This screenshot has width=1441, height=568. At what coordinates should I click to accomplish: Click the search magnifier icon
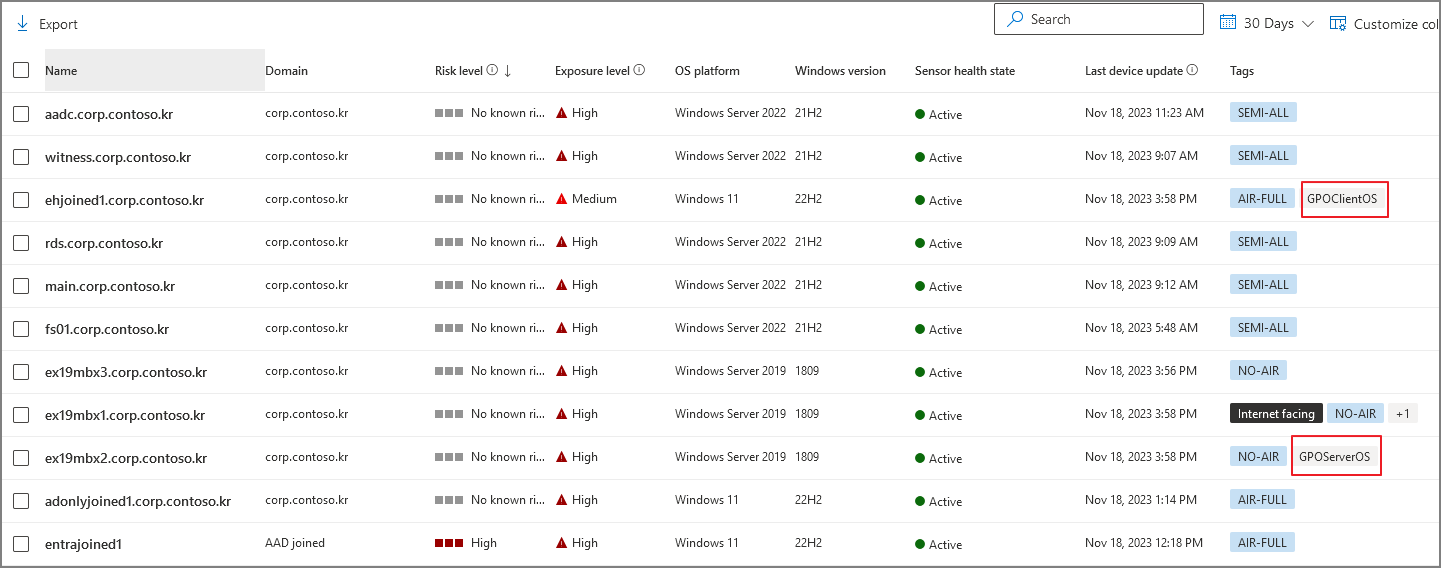(1014, 19)
